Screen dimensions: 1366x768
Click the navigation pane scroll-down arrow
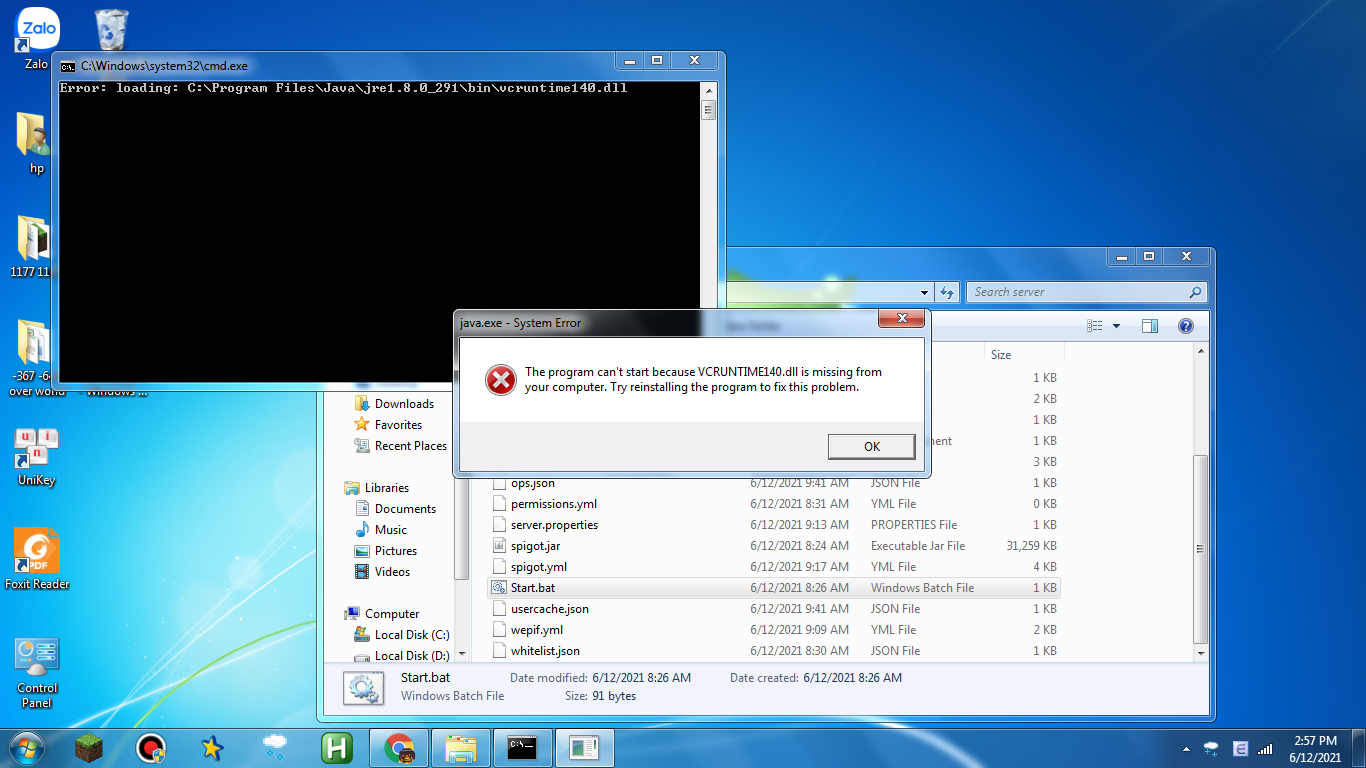[461, 653]
